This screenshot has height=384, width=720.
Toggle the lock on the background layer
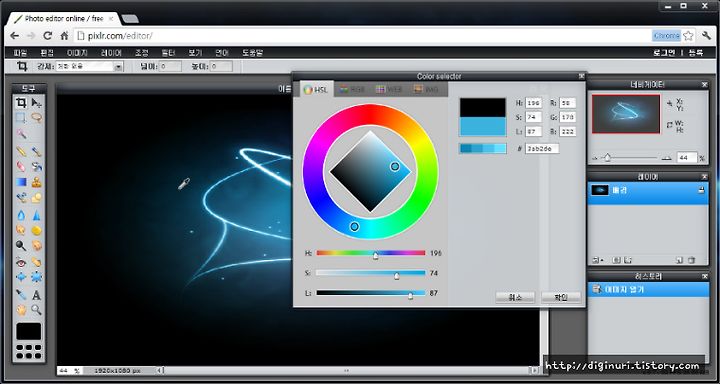click(701, 189)
